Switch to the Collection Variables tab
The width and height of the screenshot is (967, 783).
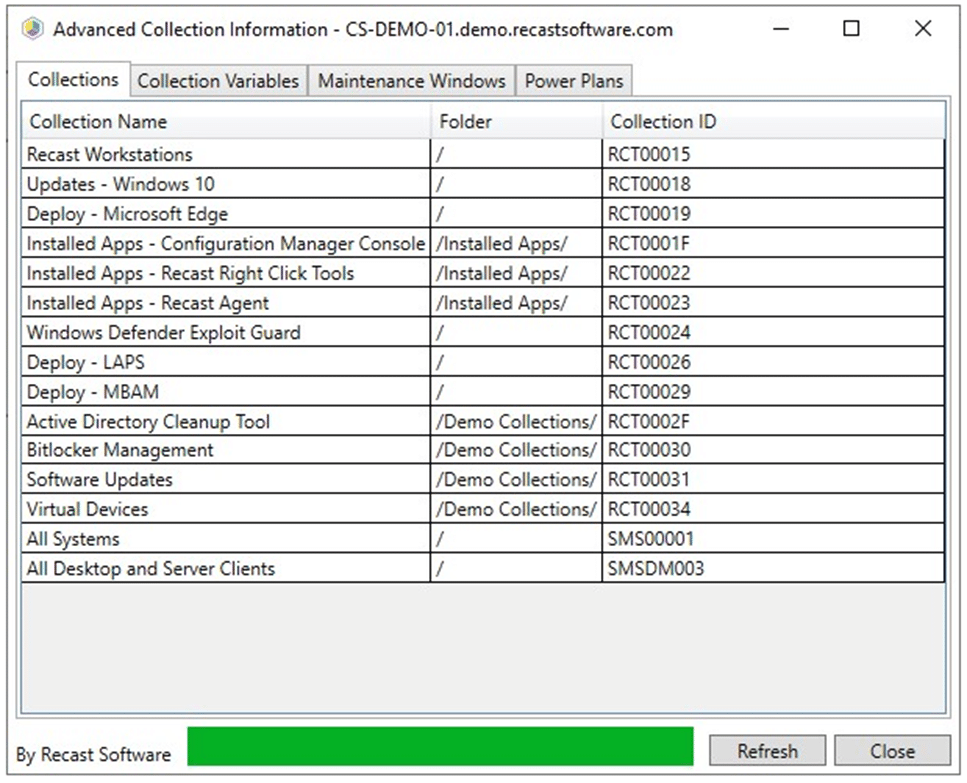pos(218,81)
